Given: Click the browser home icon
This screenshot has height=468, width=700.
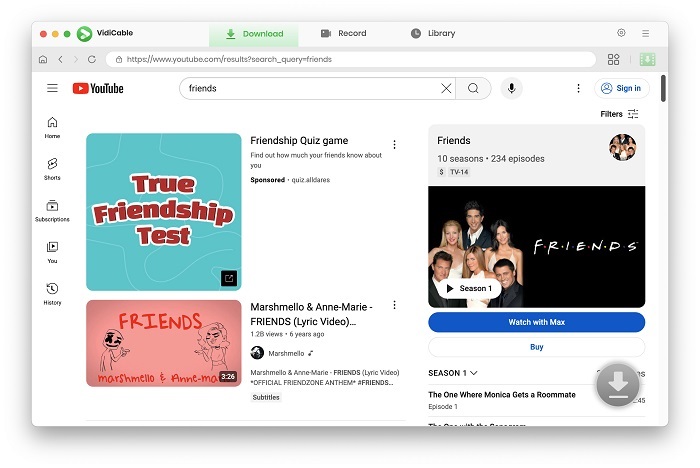Looking at the screenshot, I should pos(43,59).
